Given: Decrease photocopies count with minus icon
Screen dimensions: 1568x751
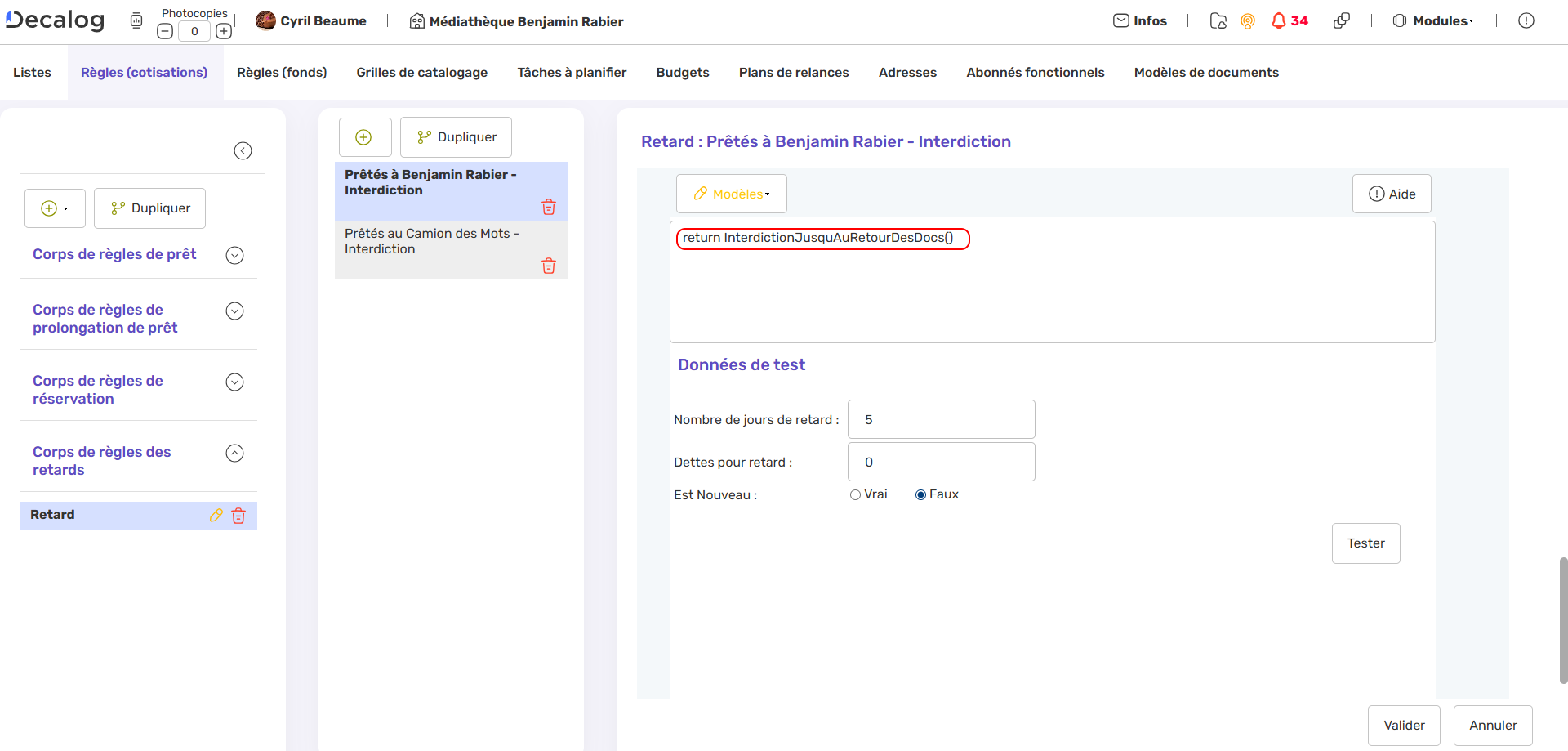Looking at the screenshot, I should tap(165, 32).
